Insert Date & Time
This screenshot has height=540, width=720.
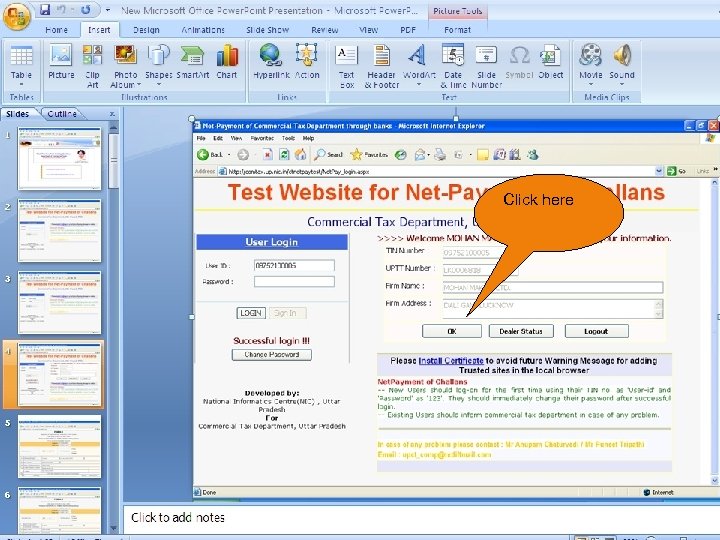tap(453, 67)
